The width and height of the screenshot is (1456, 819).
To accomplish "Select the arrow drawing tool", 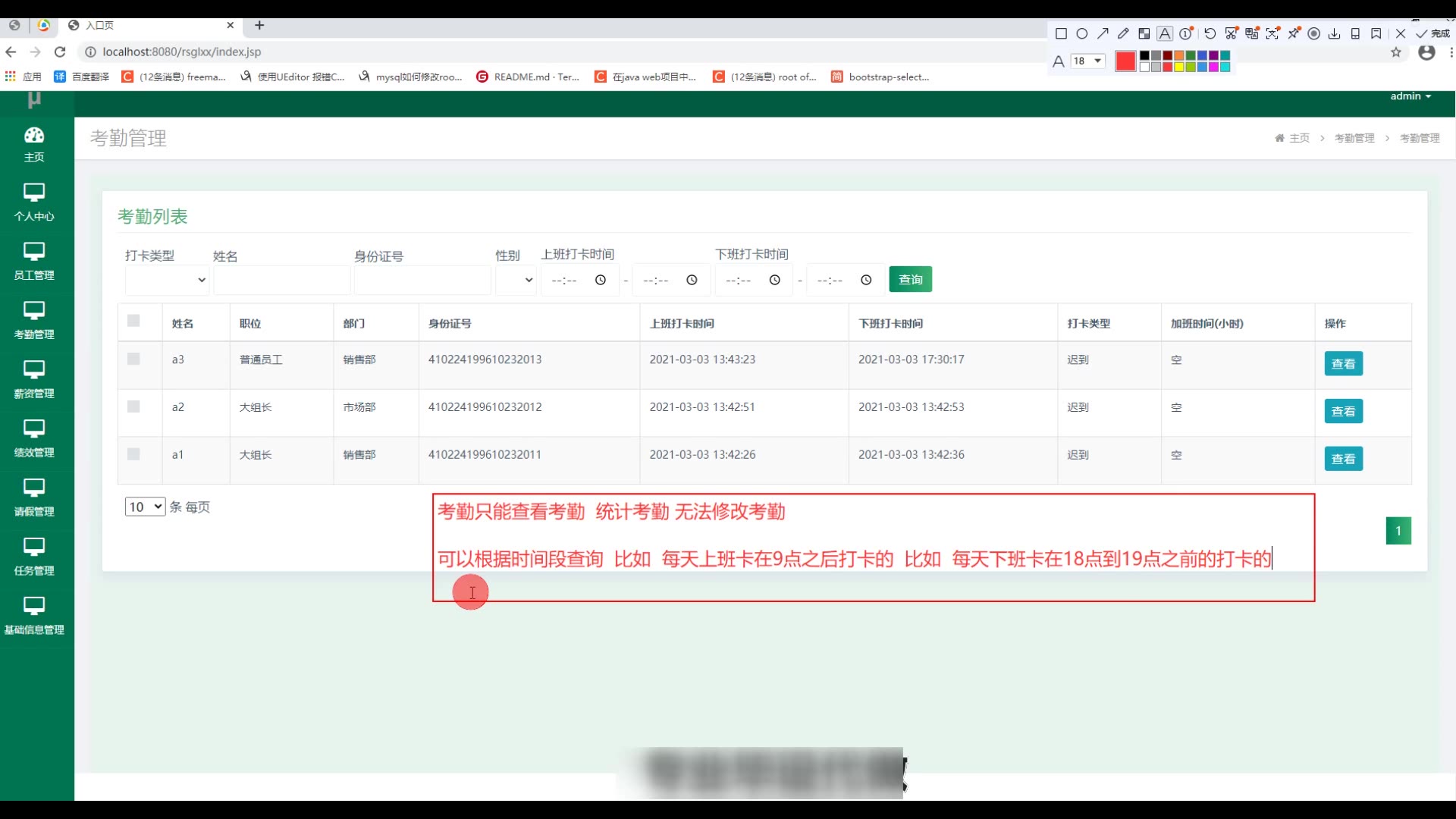I will pyautogui.click(x=1103, y=33).
